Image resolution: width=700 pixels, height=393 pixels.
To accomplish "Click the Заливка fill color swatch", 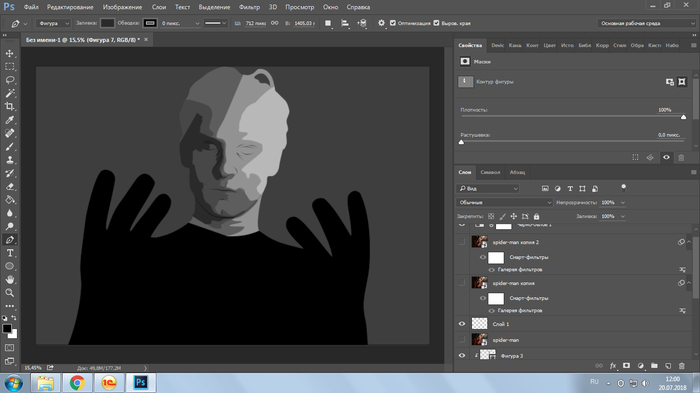I will point(107,23).
